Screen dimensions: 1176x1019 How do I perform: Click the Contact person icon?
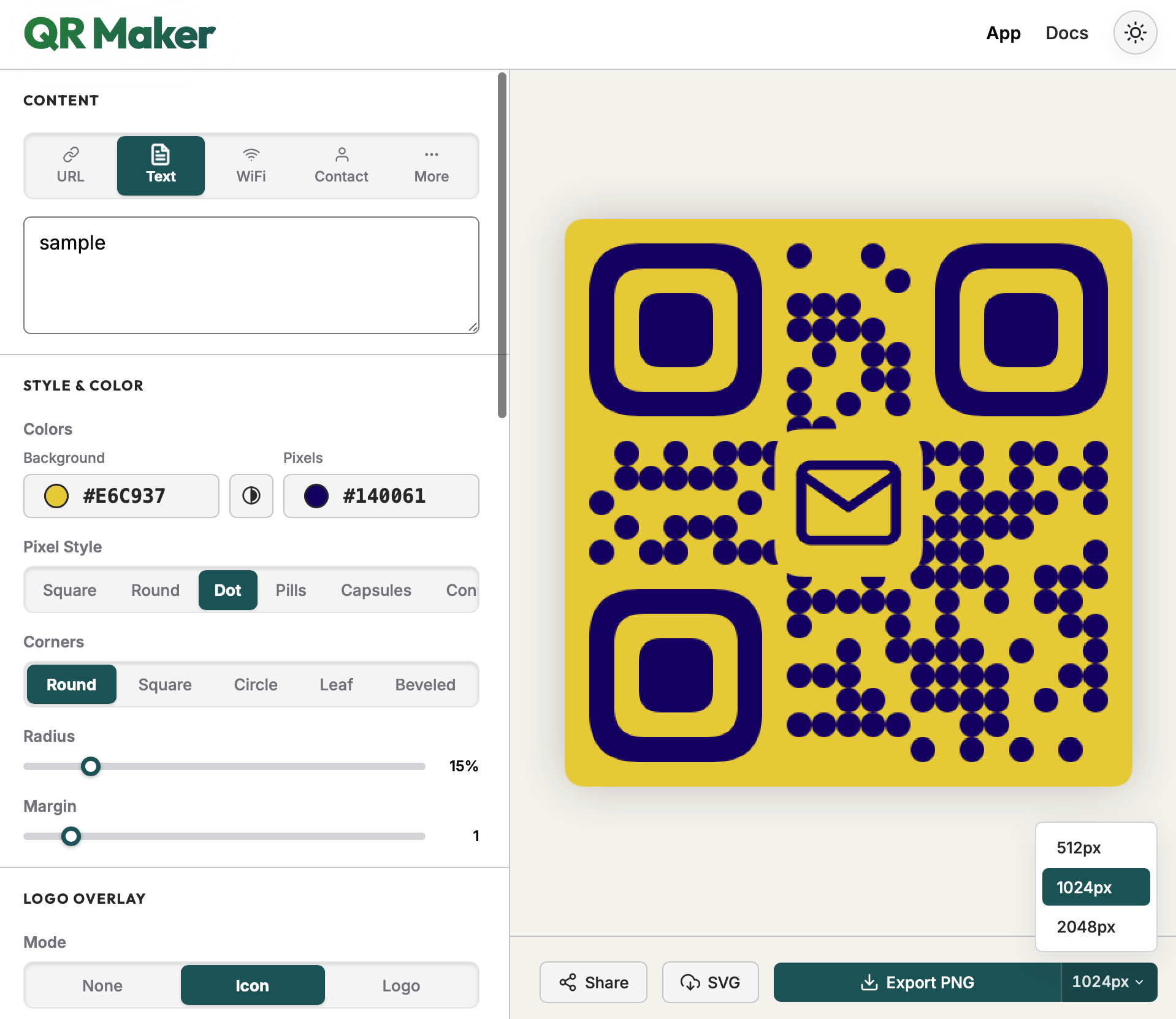coord(342,154)
